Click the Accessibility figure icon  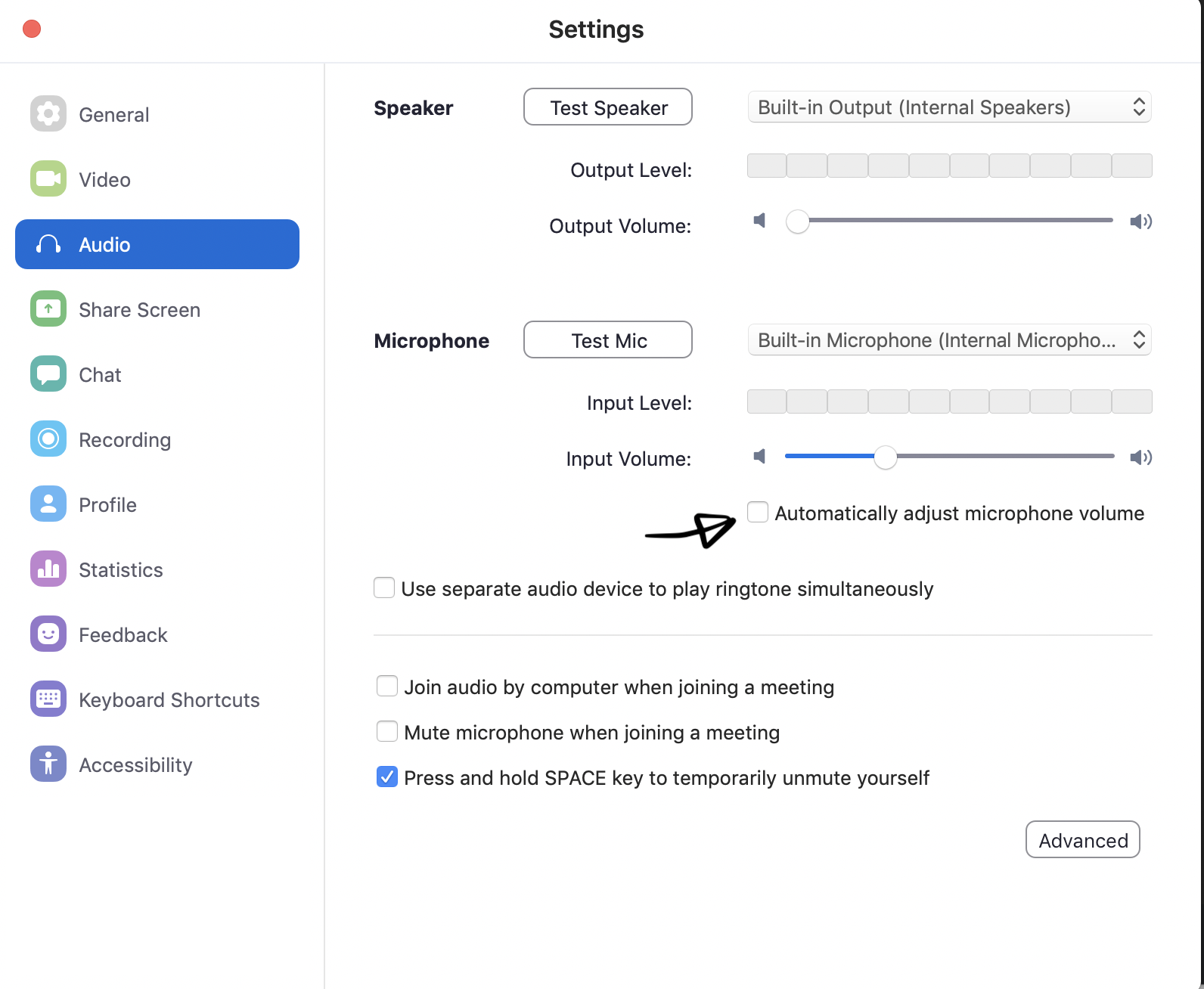click(48, 764)
